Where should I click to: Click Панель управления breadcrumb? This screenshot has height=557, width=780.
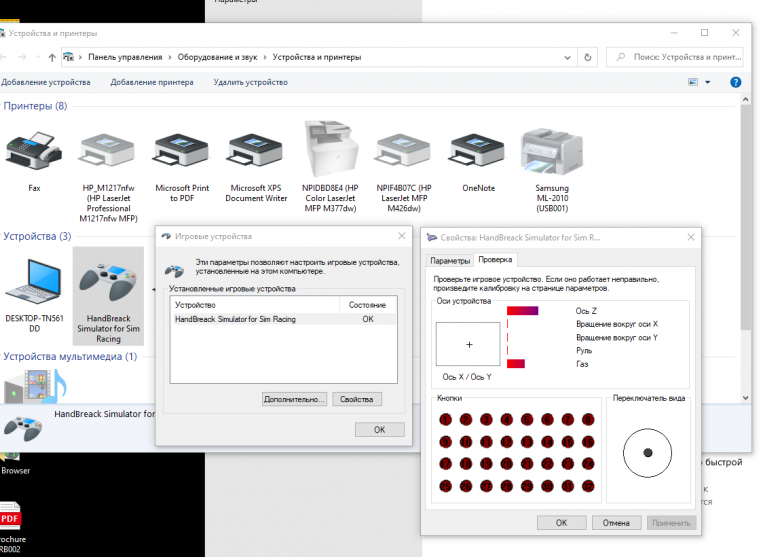click(x=125, y=57)
